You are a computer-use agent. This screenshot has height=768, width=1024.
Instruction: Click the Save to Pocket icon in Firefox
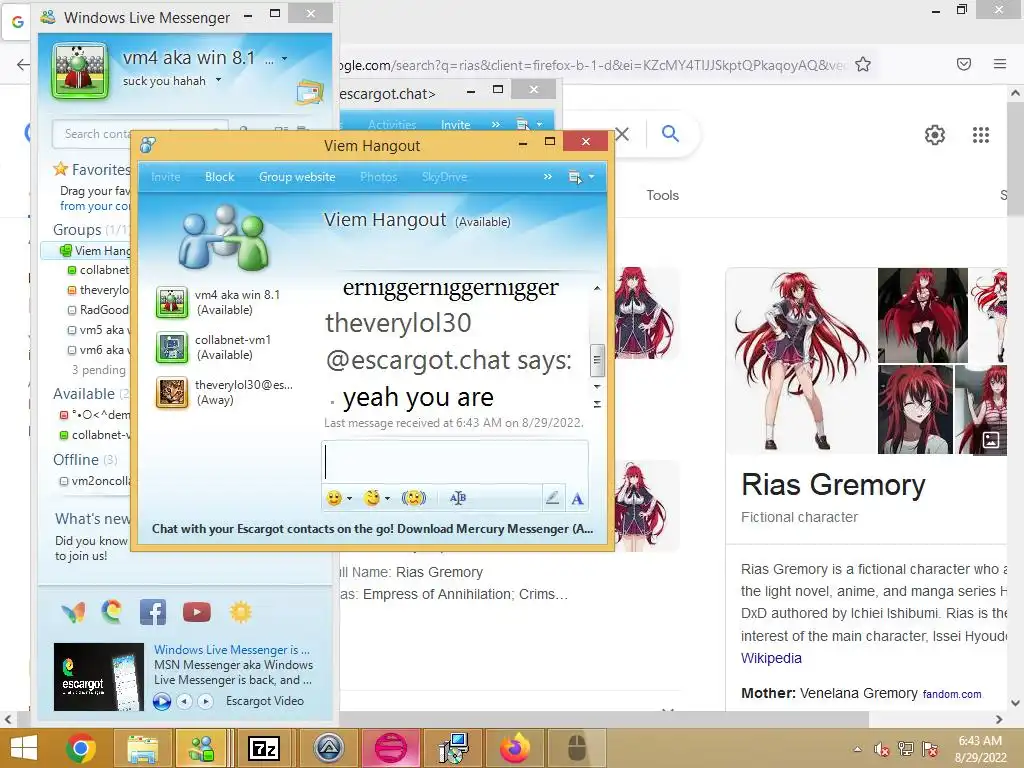click(964, 64)
